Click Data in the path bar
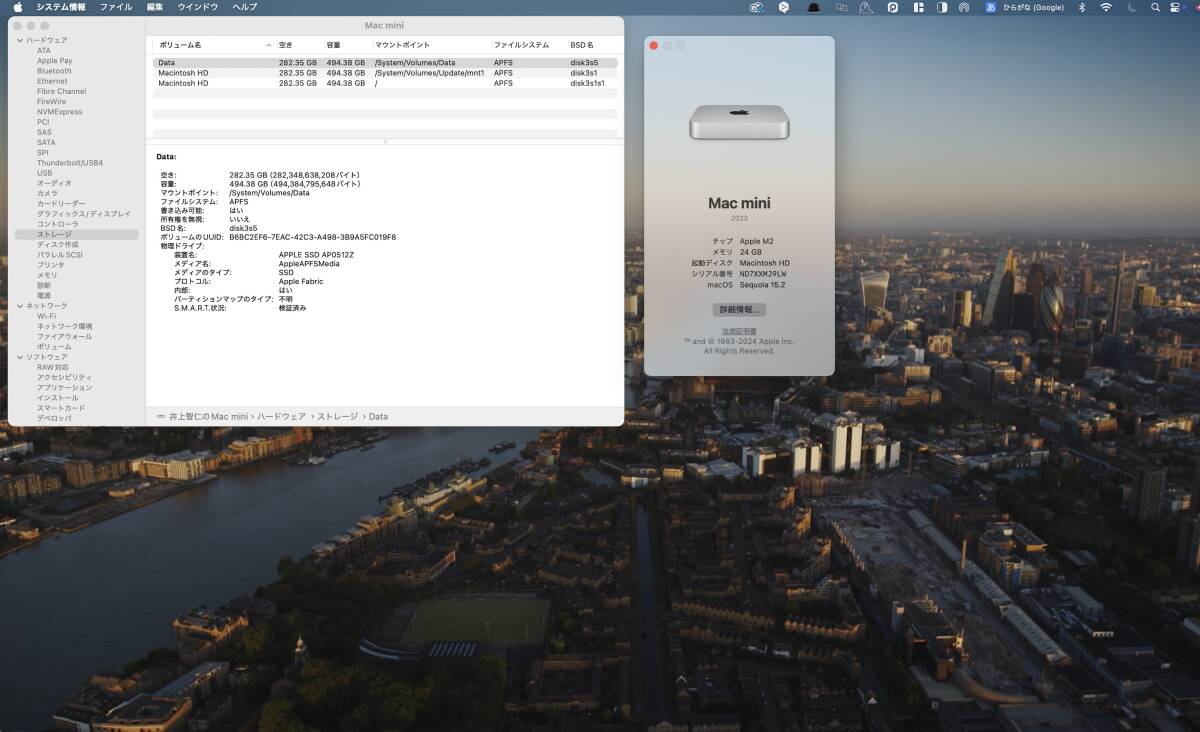 click(x=378, y=416)
